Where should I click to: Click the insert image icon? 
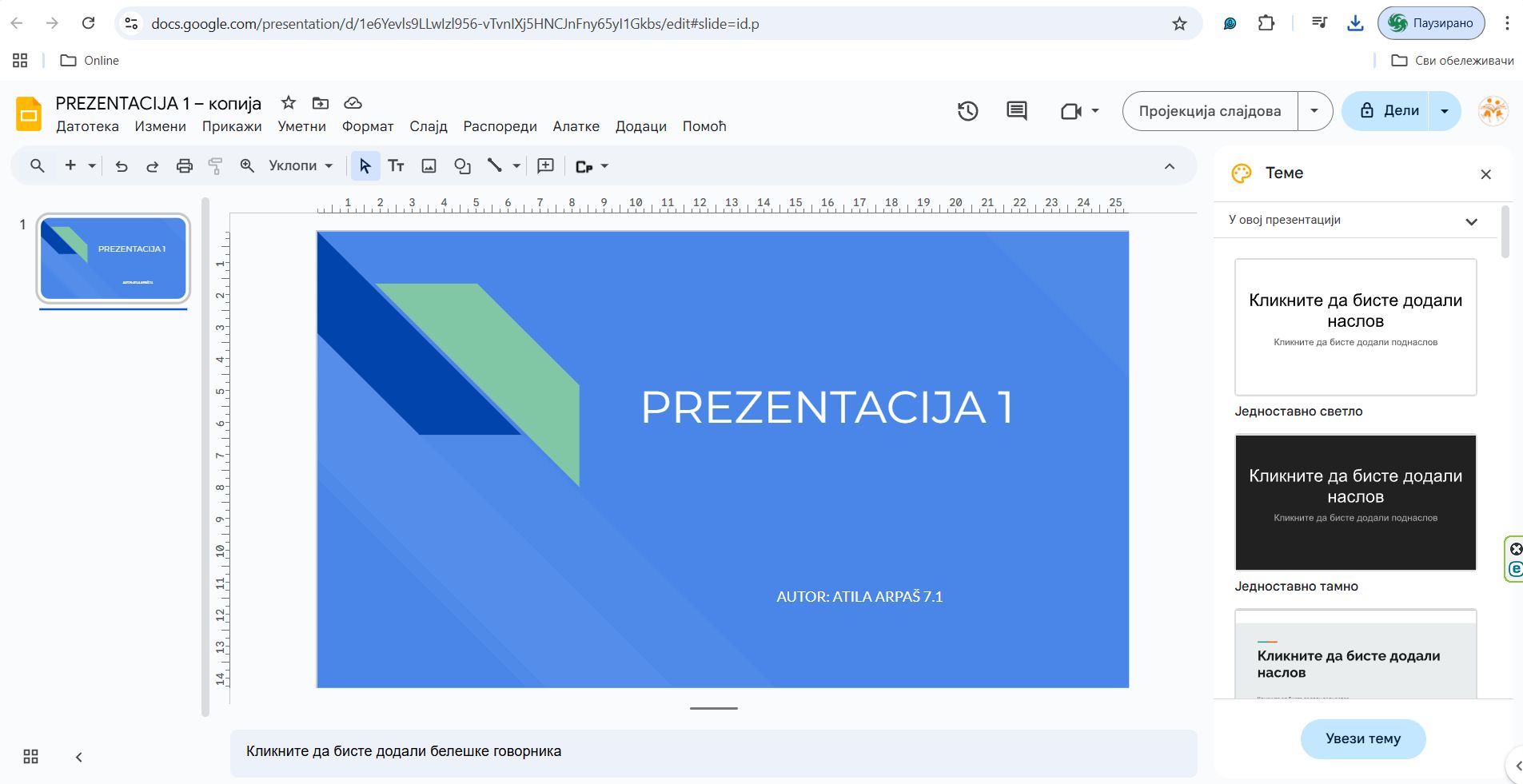(x=429, y=166)
